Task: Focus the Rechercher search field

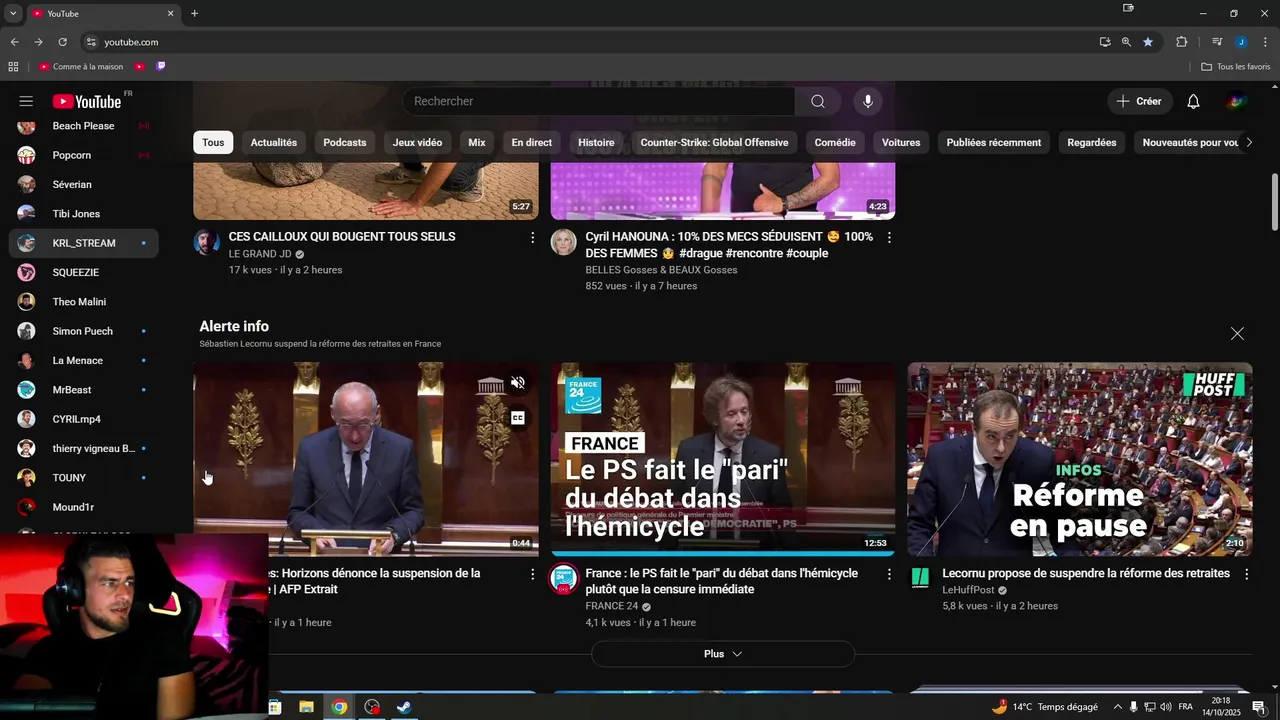Action: 599,101
